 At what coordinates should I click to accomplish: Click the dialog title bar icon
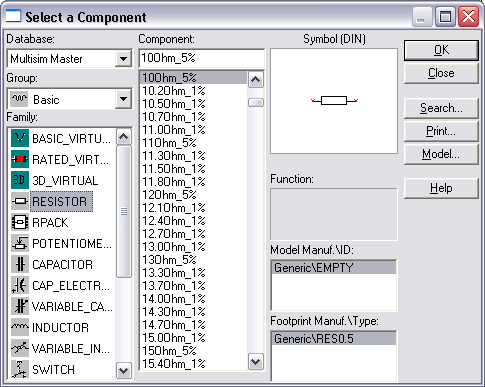click(x=13, y=16)
